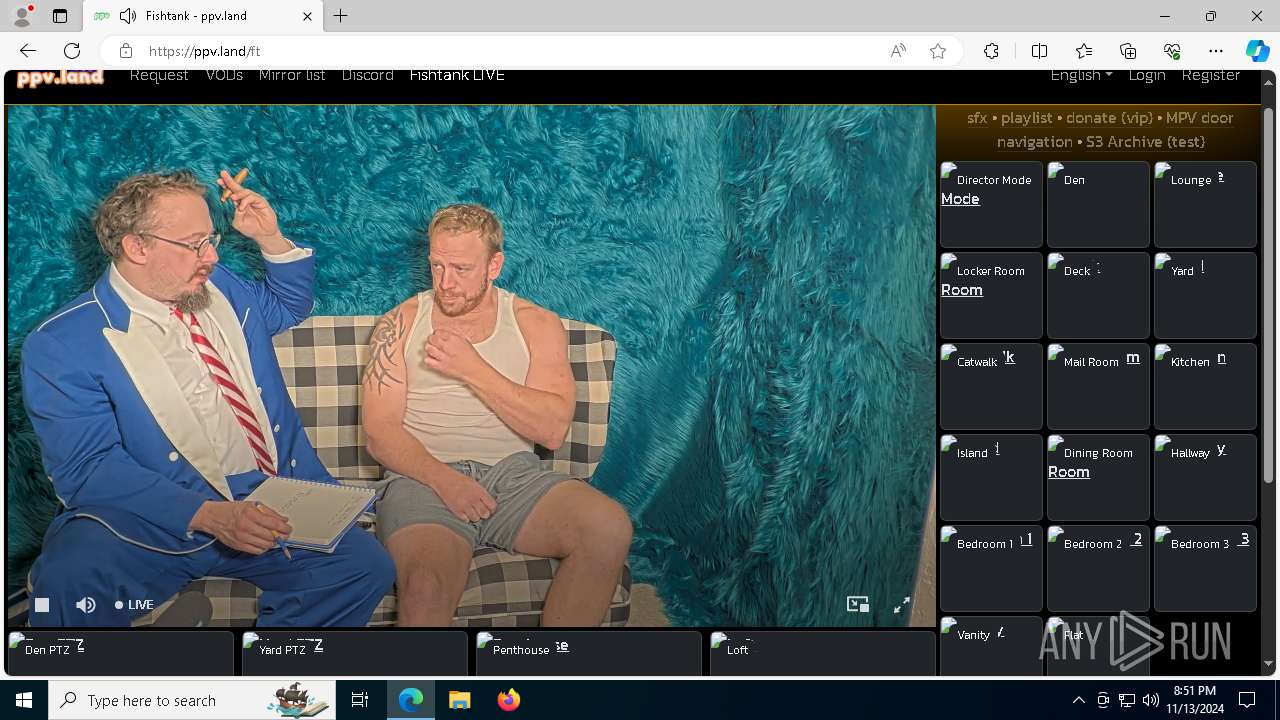
Task: Enter fullscreen on the video player
Action: 902,604
